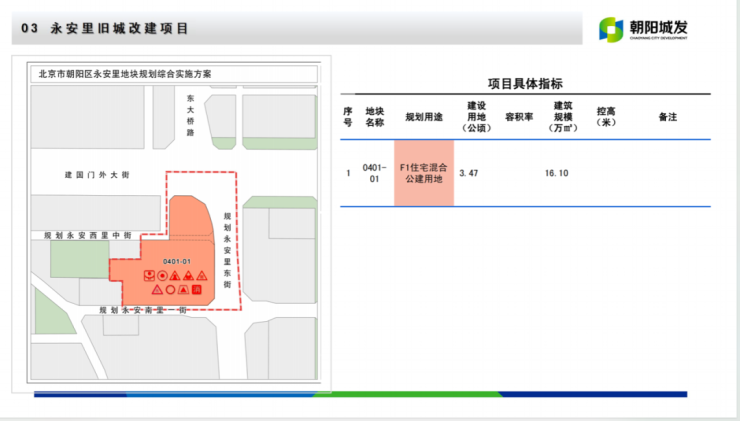The width and height of the screenshot is (740, 421).
Task: Select the 16.10 building scale value
Action: click(x=556, y=173)
